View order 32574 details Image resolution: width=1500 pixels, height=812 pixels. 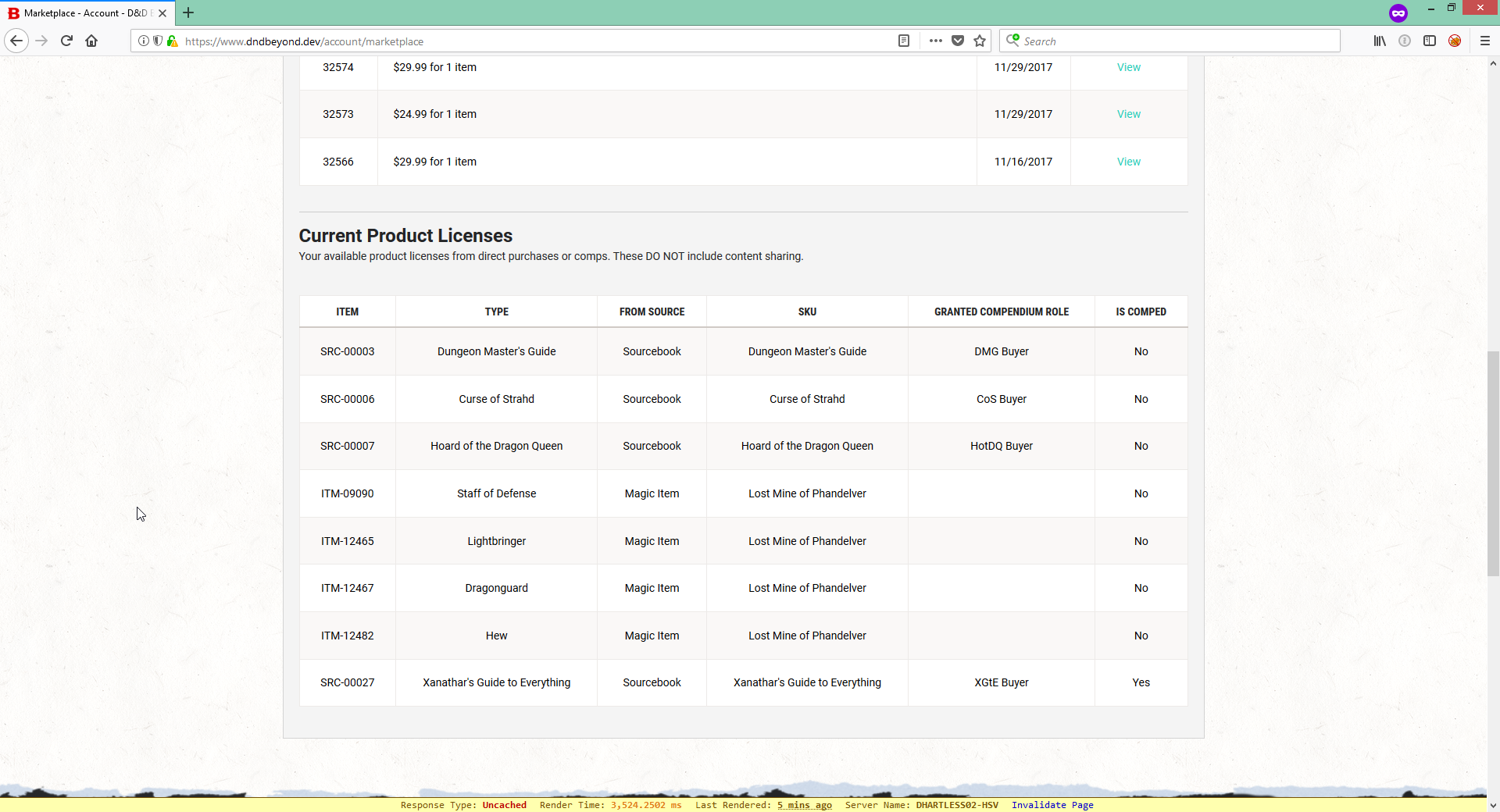[1128, 67]
